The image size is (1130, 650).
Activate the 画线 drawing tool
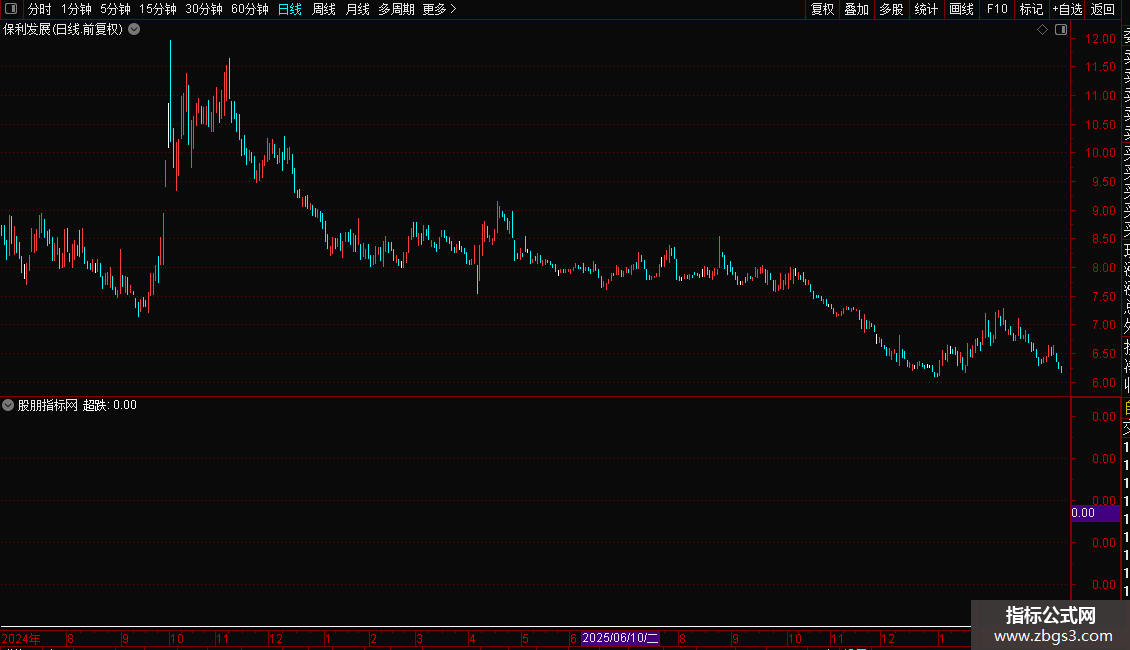[x=961, y=9]
